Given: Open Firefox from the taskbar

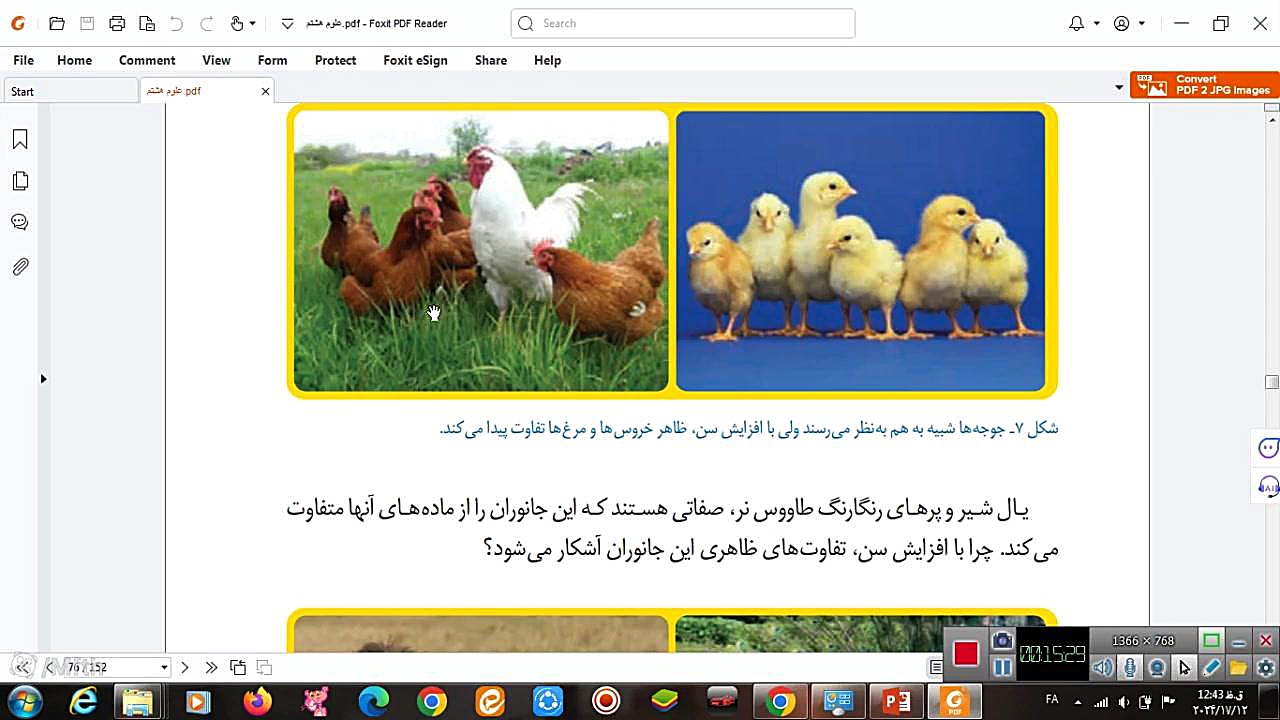Looking at the screenshot, I should tap(257, 702).
